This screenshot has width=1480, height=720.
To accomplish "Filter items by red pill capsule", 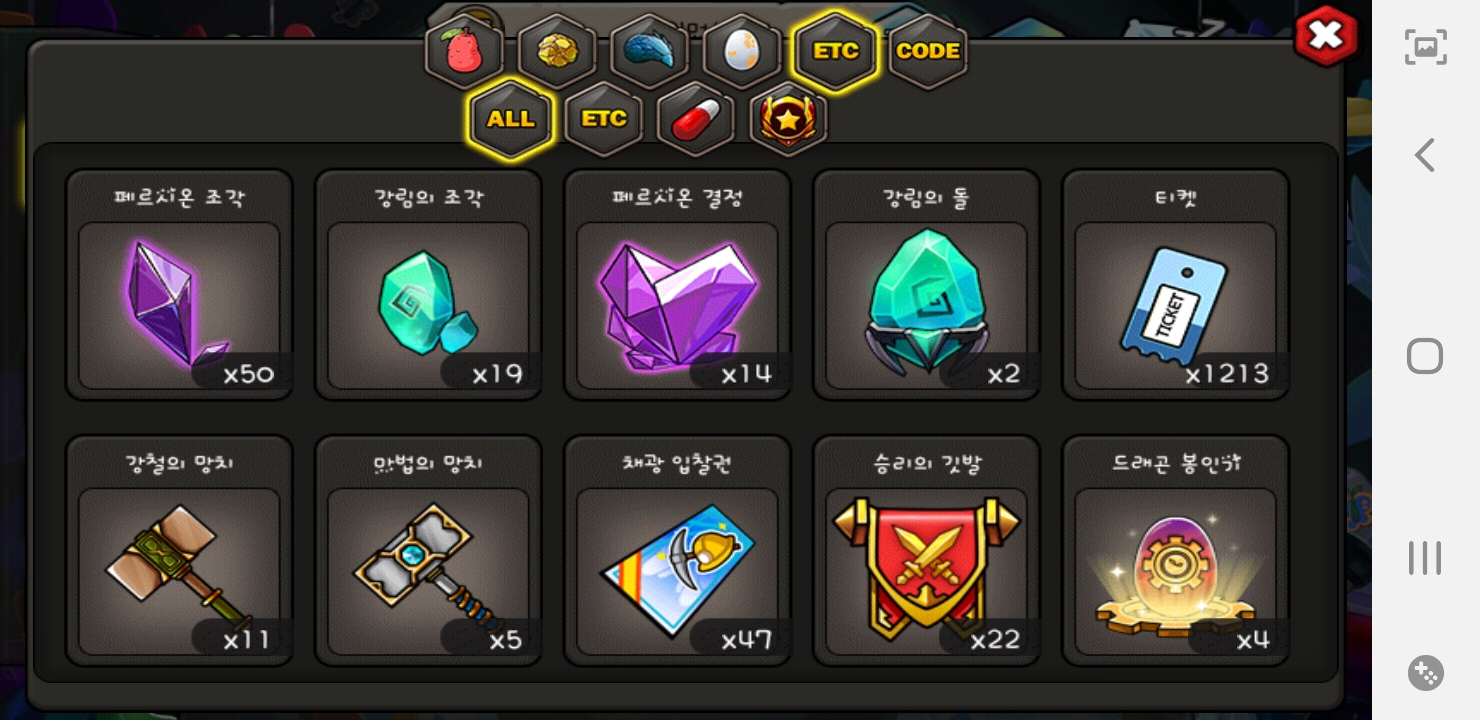I will click(695, 120).
